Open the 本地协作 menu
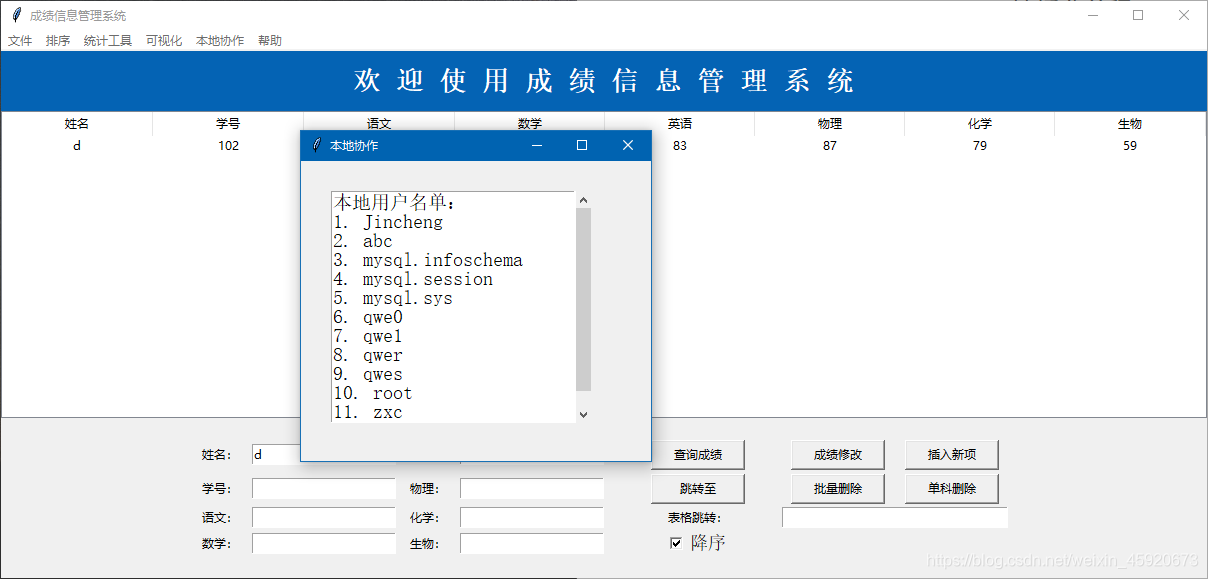Screen dimensions: 1208x579 point(219,40)
